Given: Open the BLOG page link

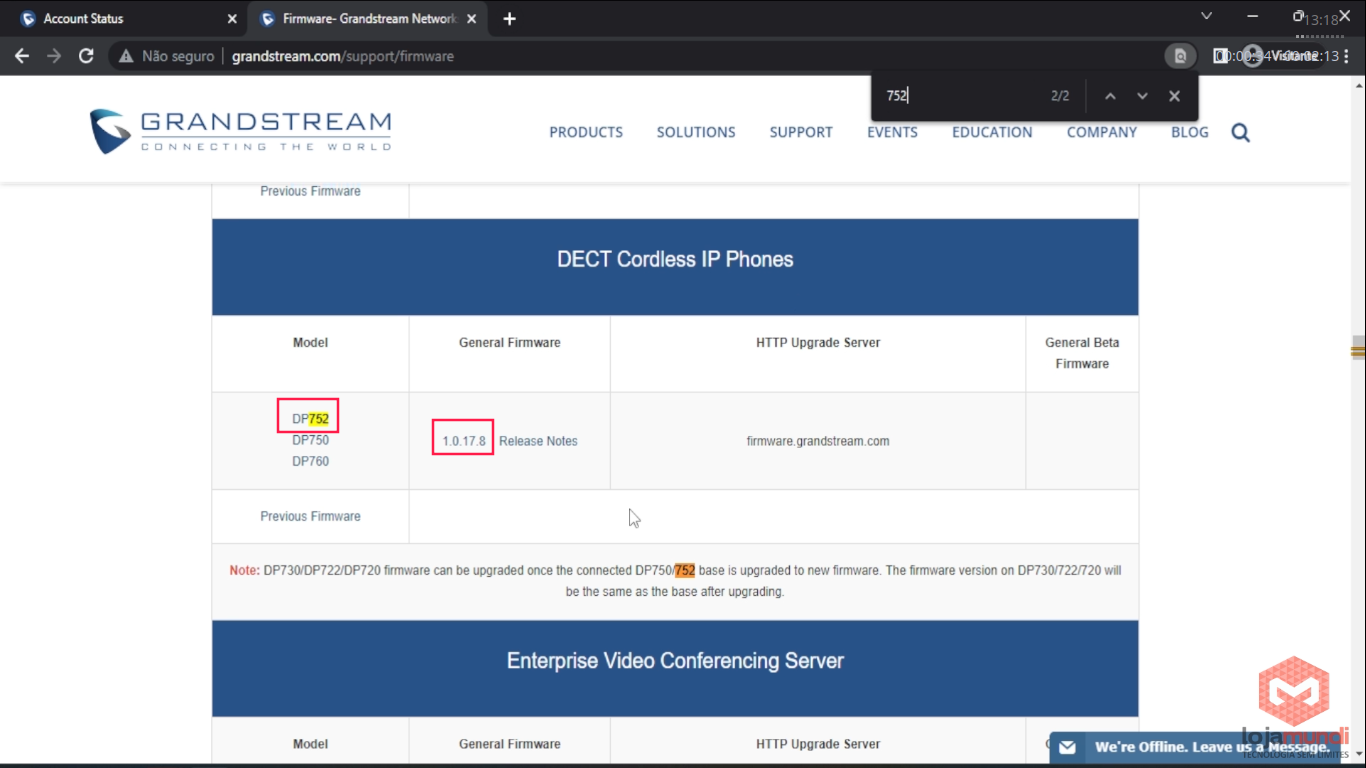Looking at the screenshot, I should coord(1190,132).
